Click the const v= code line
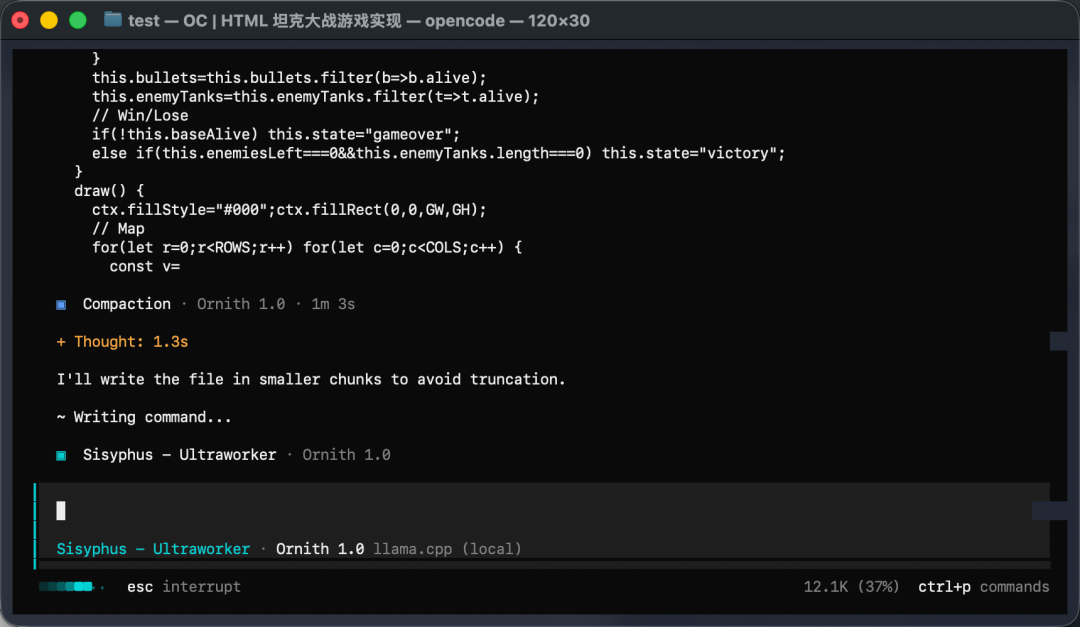This screenshot has width=1080, height=627. tap(145, 267)
